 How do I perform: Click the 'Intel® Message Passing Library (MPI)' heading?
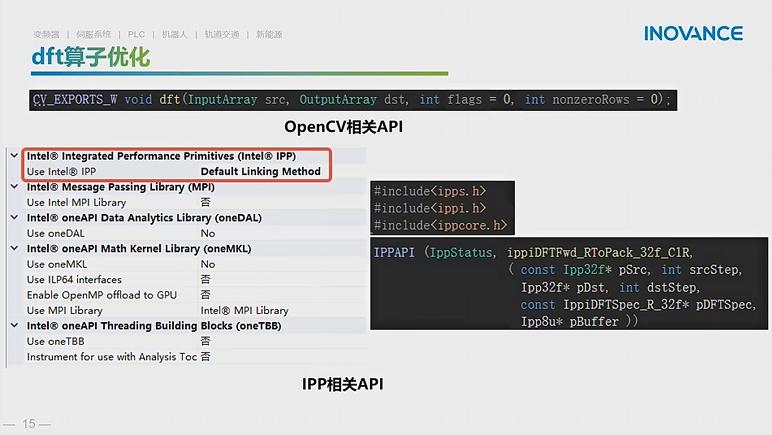(x=121, y=187)
